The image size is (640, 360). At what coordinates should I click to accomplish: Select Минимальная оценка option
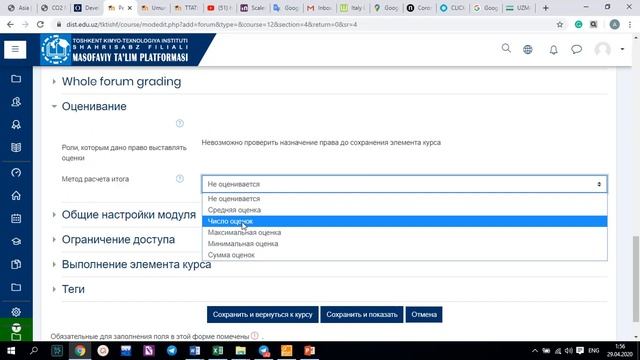(404, 244)
